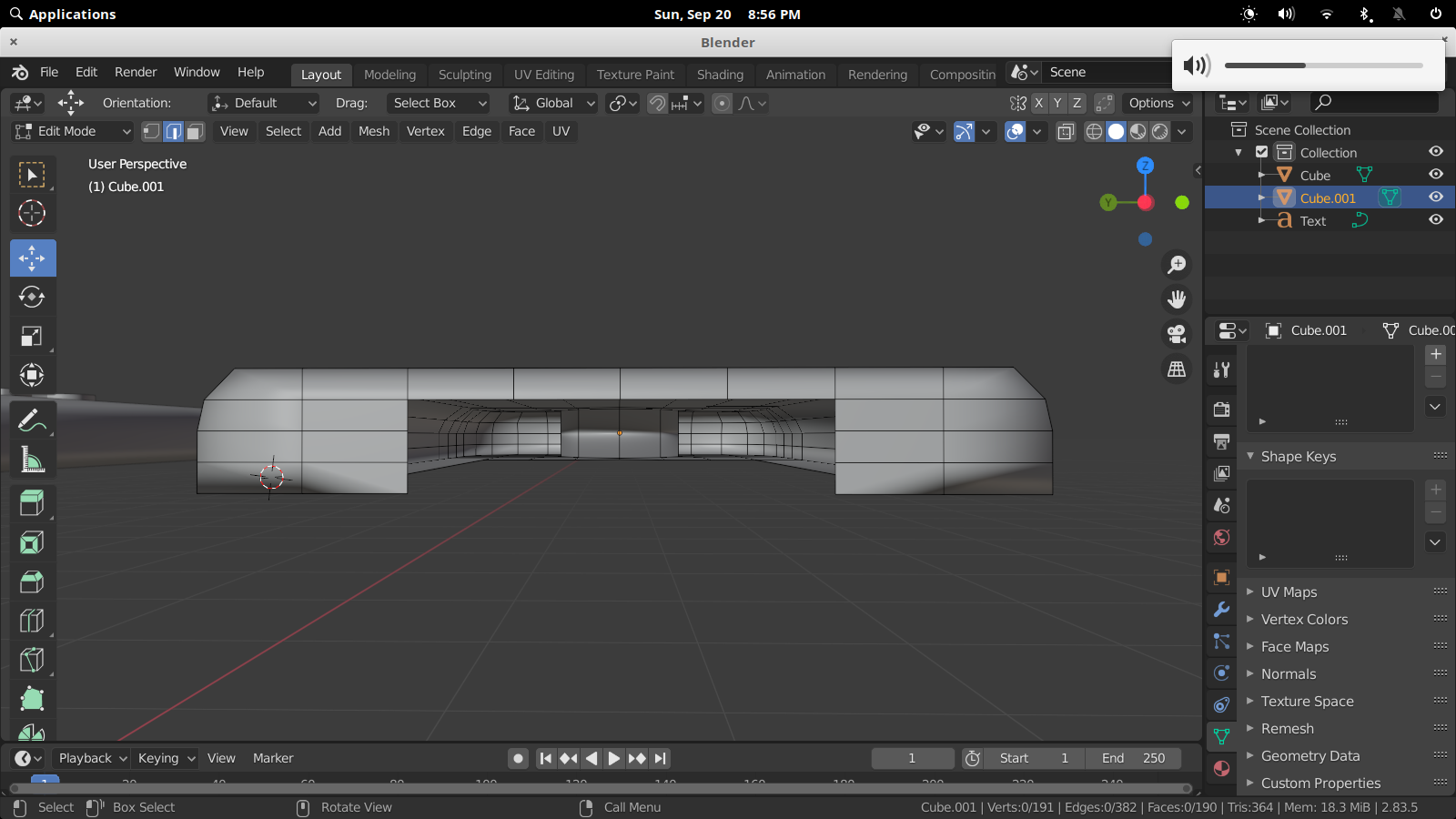Activate the 3D Cursor tool
Image resolution: width=1456 pixels, height=819 pixels.
32,213
